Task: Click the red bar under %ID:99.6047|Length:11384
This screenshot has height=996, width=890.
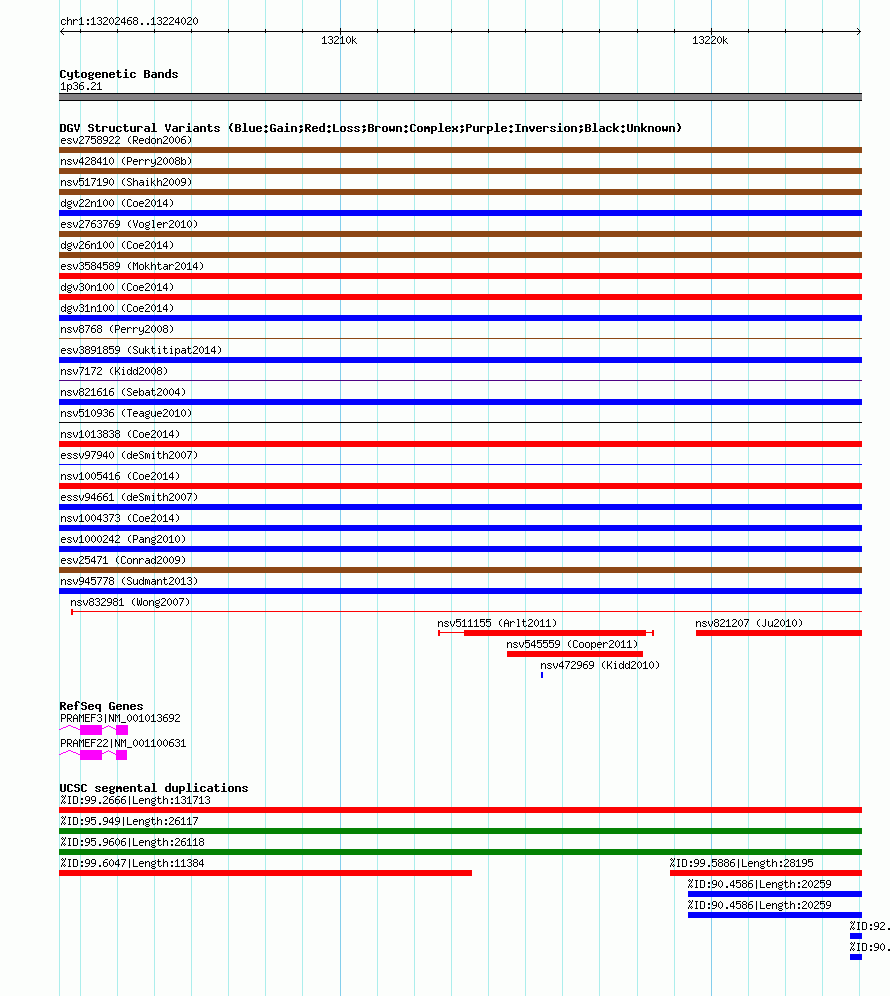Action: (266, 873)
